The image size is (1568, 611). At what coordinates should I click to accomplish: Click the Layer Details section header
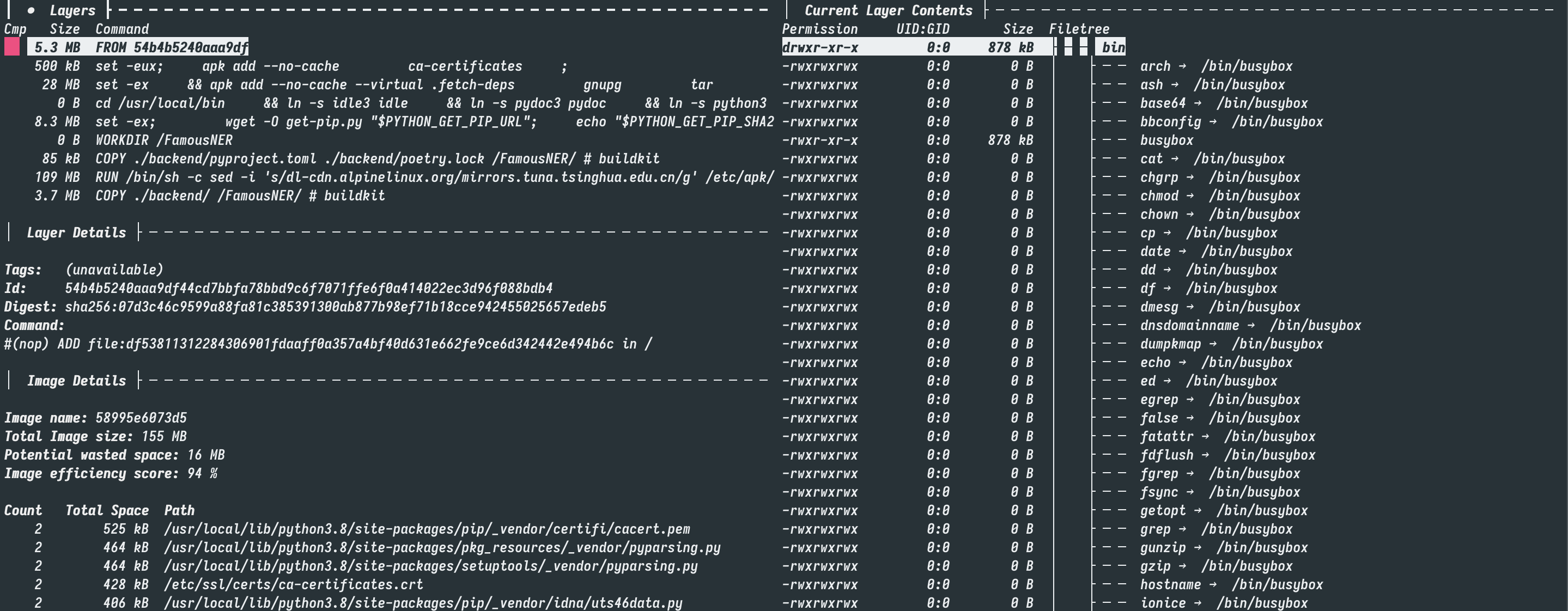(76, 233)
